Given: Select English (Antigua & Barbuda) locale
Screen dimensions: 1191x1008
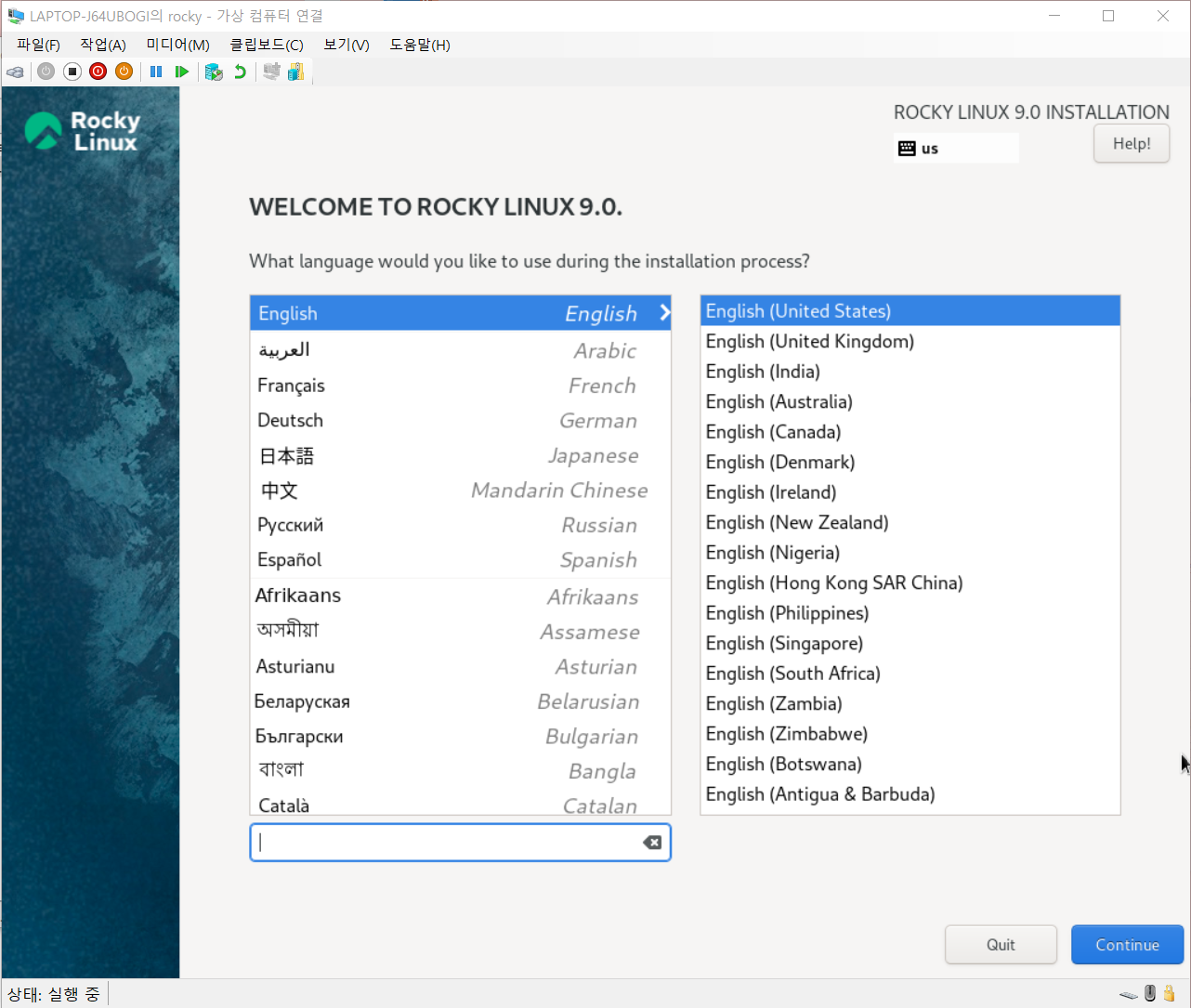Looking at the screenshot, I should 910,794.
